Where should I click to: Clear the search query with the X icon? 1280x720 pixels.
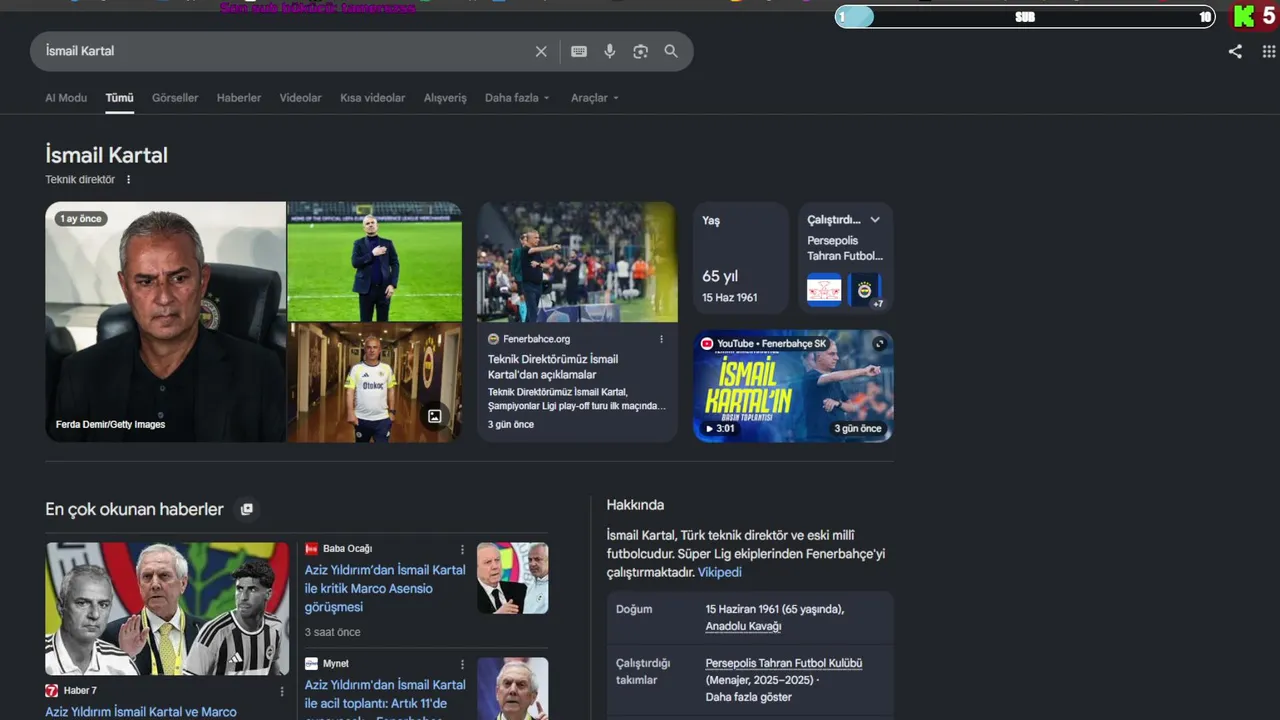541,51
